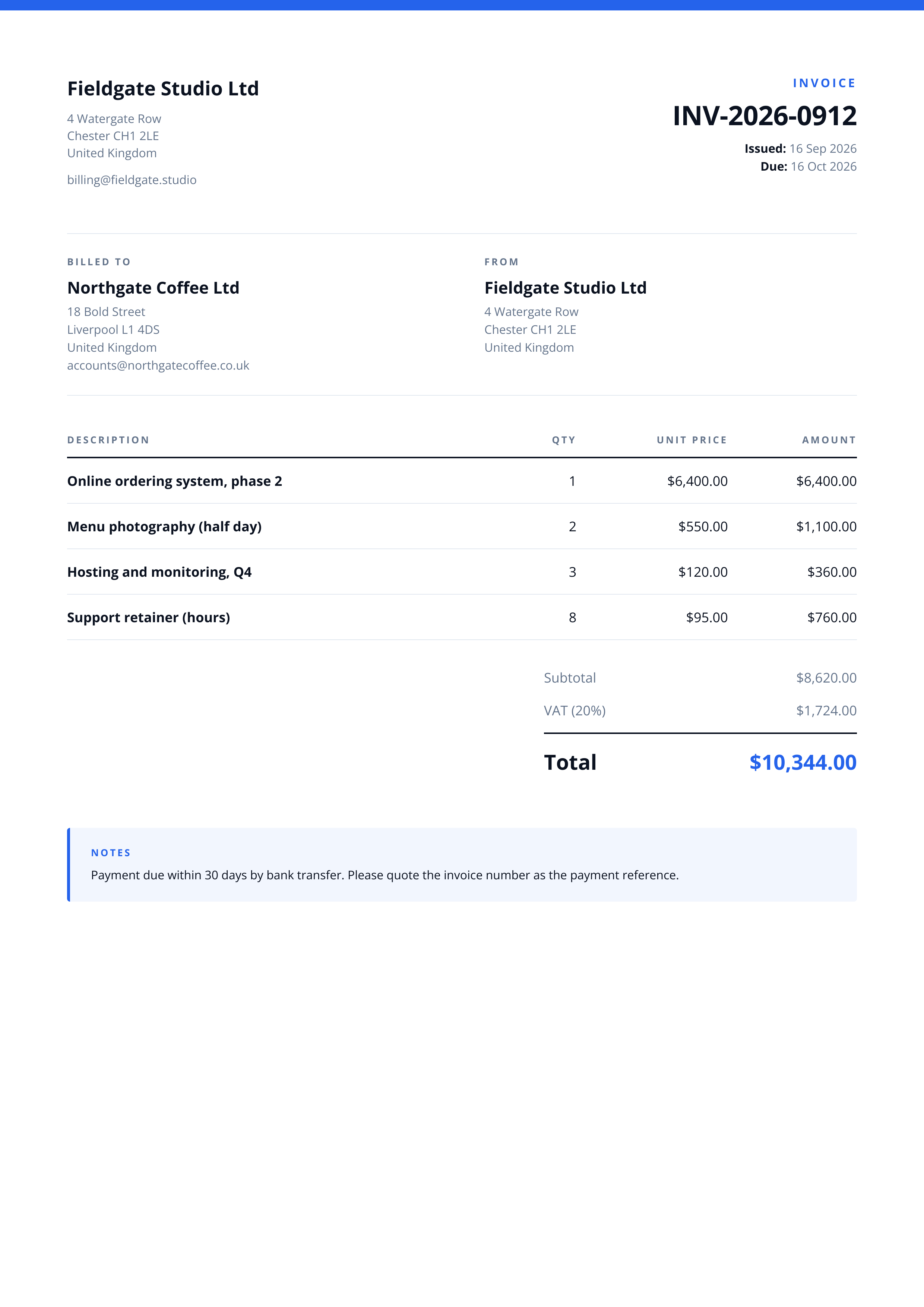Click the $120.00 unit price
Screen dimensions: 924x1307
[703, 572]
